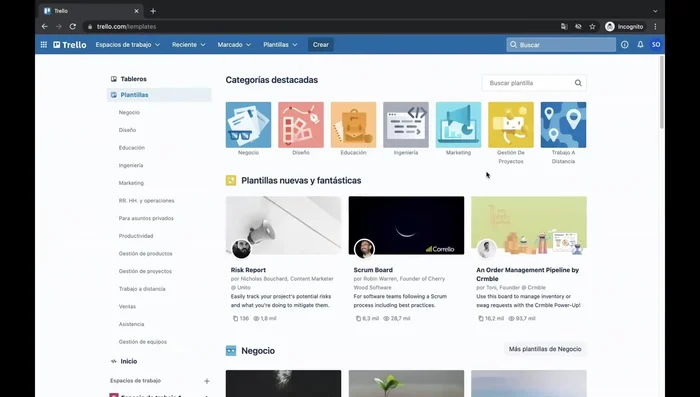This screenshot has width=700, height=397.
Task: Open the information icon in header
Action: pos(625,45)
